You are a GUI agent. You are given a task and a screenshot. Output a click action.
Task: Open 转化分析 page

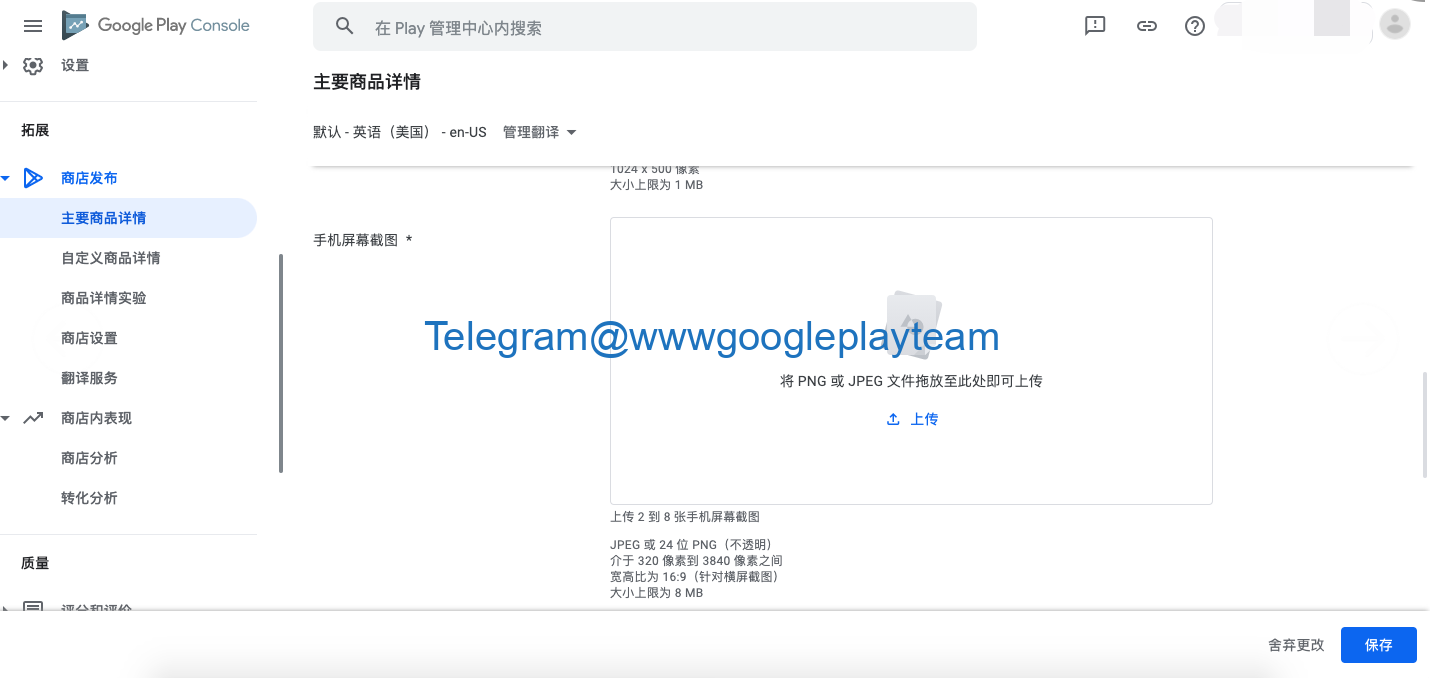click(89, 498)
